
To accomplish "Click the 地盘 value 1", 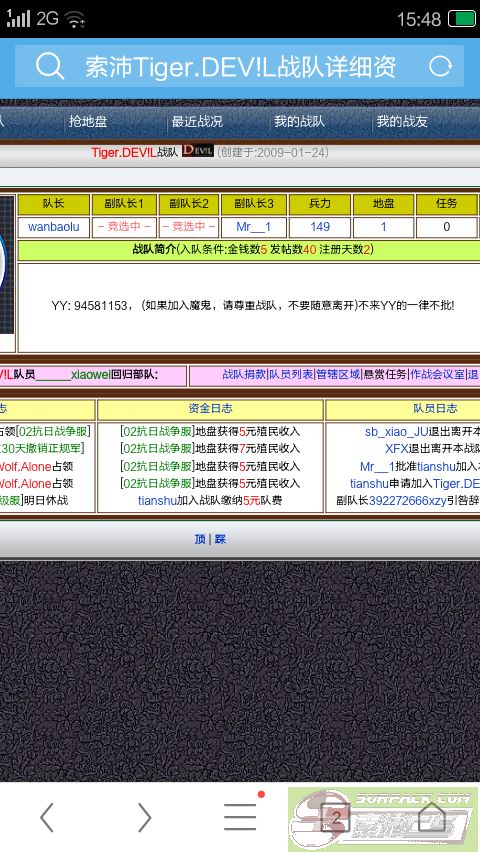I will 384,227.
